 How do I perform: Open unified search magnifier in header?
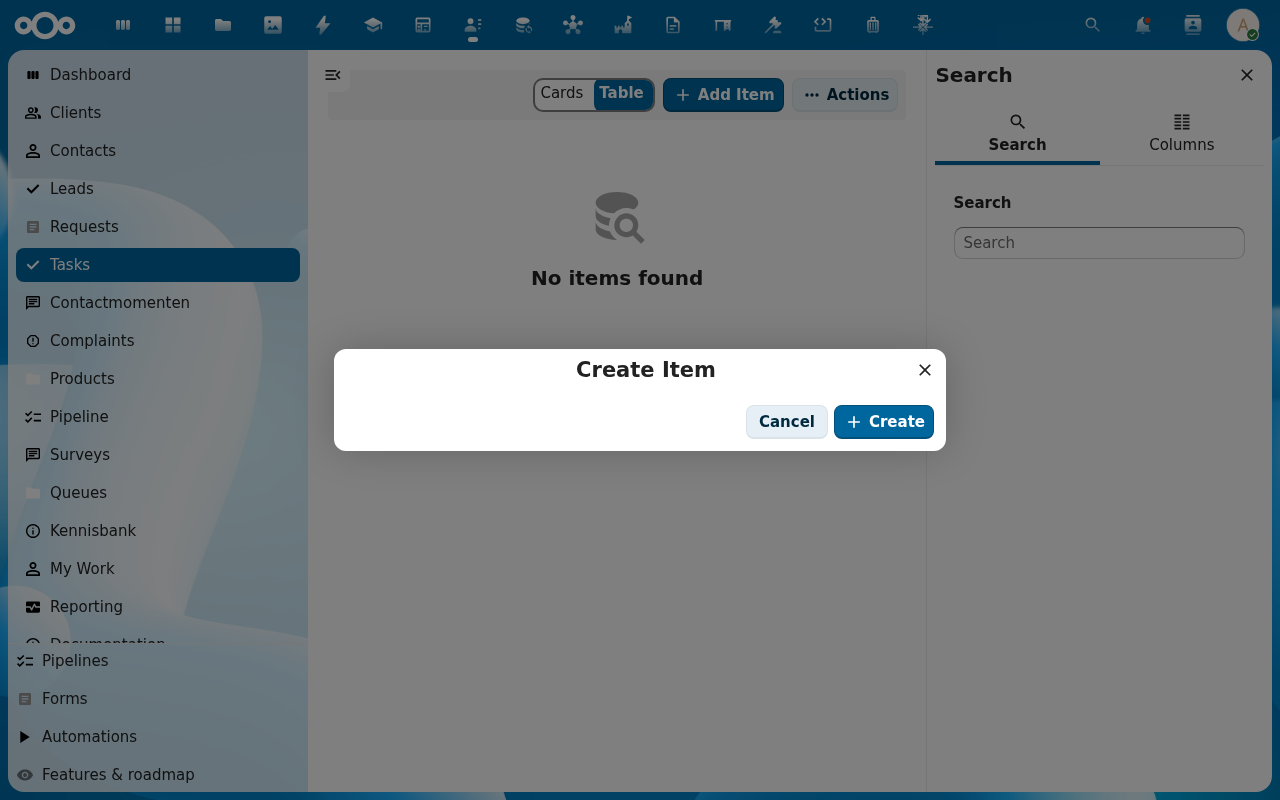coord(1093,25)
